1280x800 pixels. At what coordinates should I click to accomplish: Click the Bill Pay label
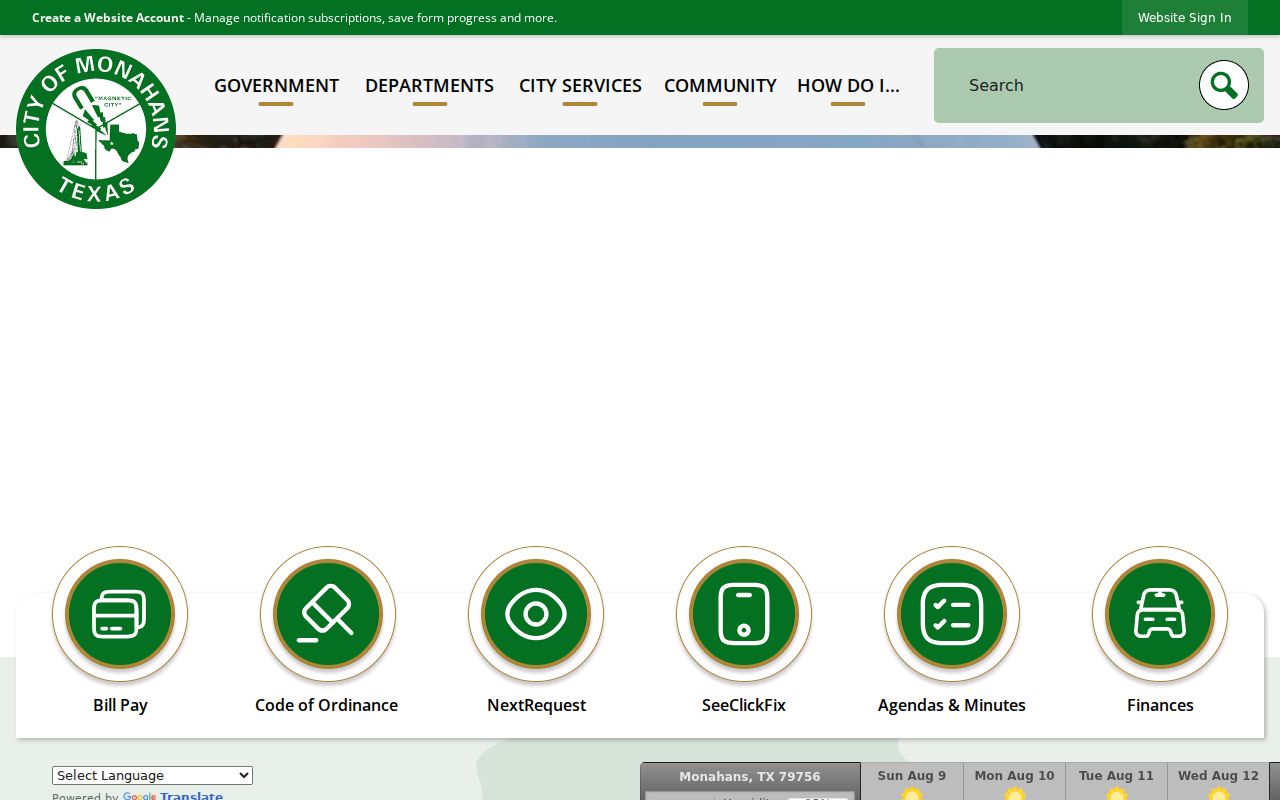(120, 705)
